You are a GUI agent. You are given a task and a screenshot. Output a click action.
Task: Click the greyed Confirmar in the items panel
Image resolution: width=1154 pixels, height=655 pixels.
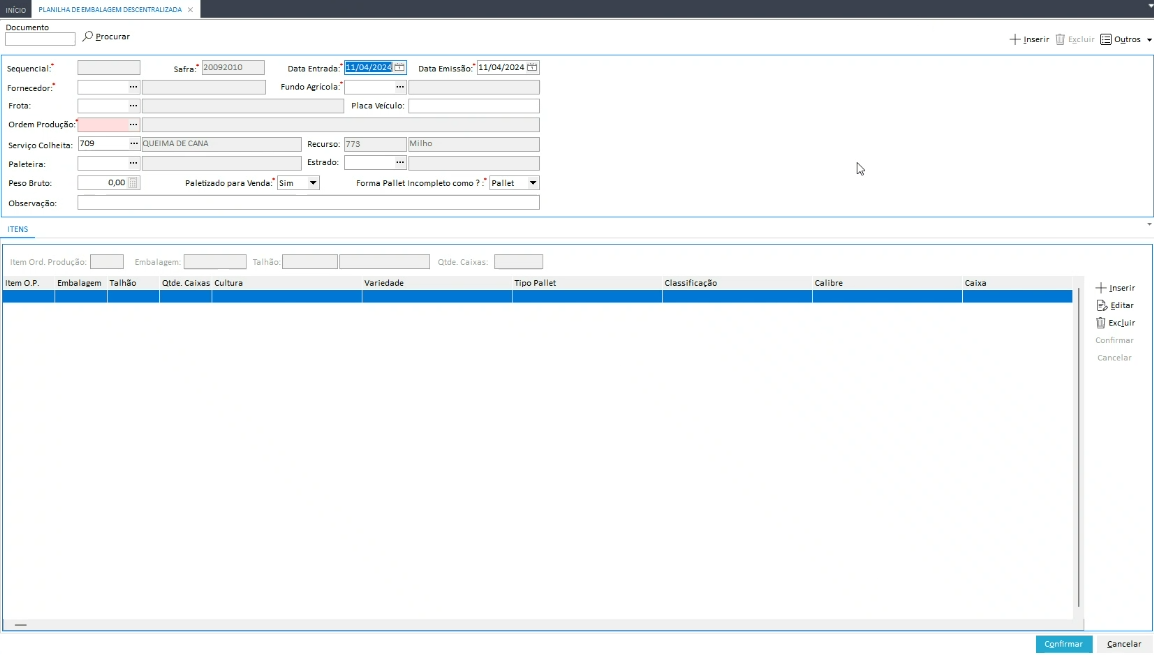point(1114,340)
